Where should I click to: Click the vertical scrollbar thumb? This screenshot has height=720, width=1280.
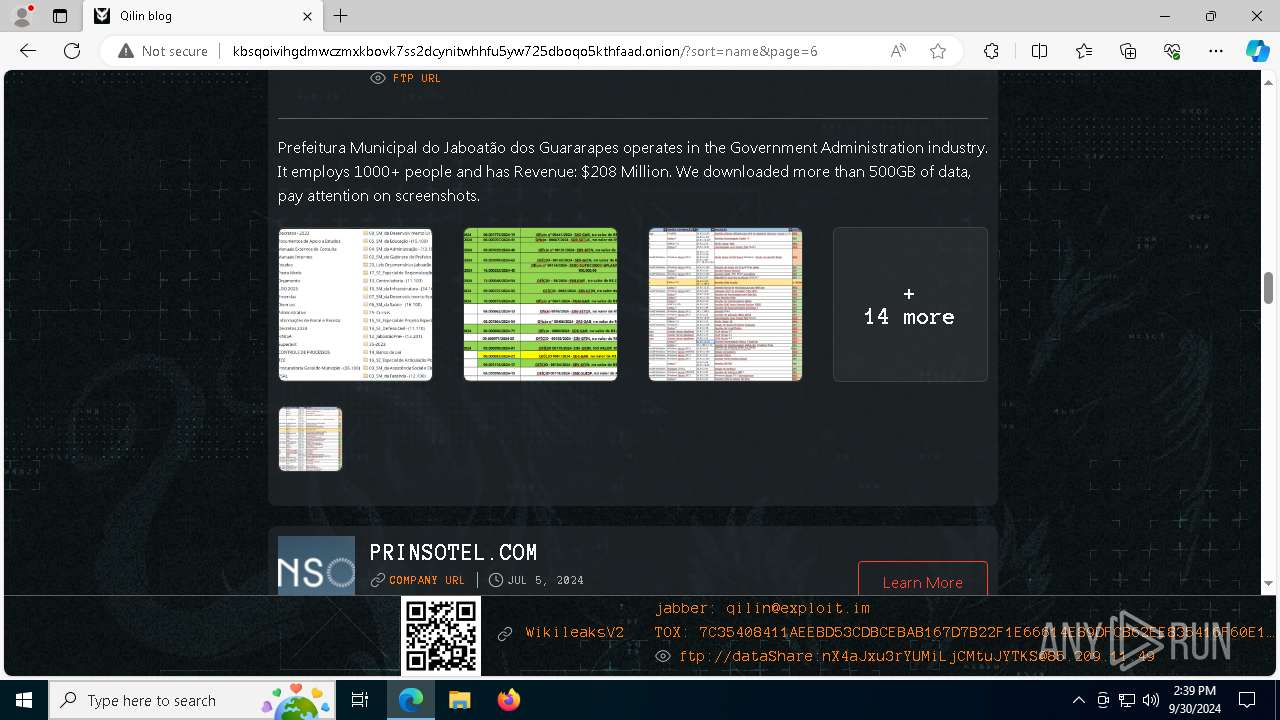coord(1269,288)
